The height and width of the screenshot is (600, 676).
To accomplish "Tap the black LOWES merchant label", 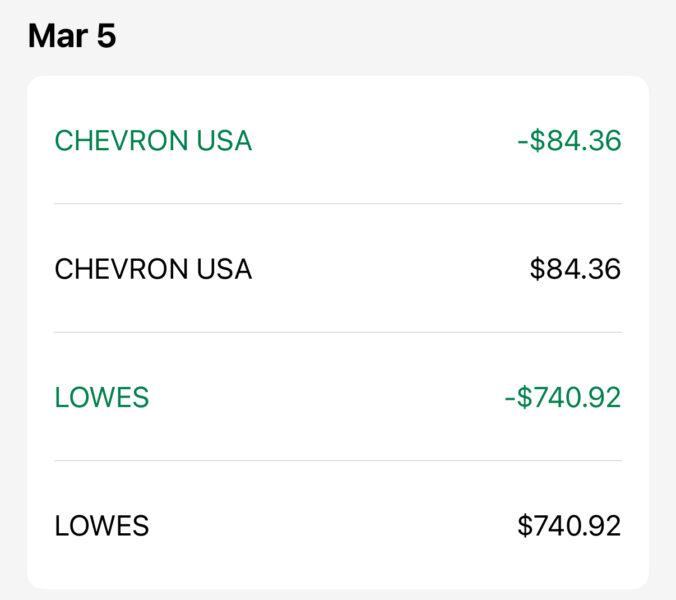I will 102,525.
